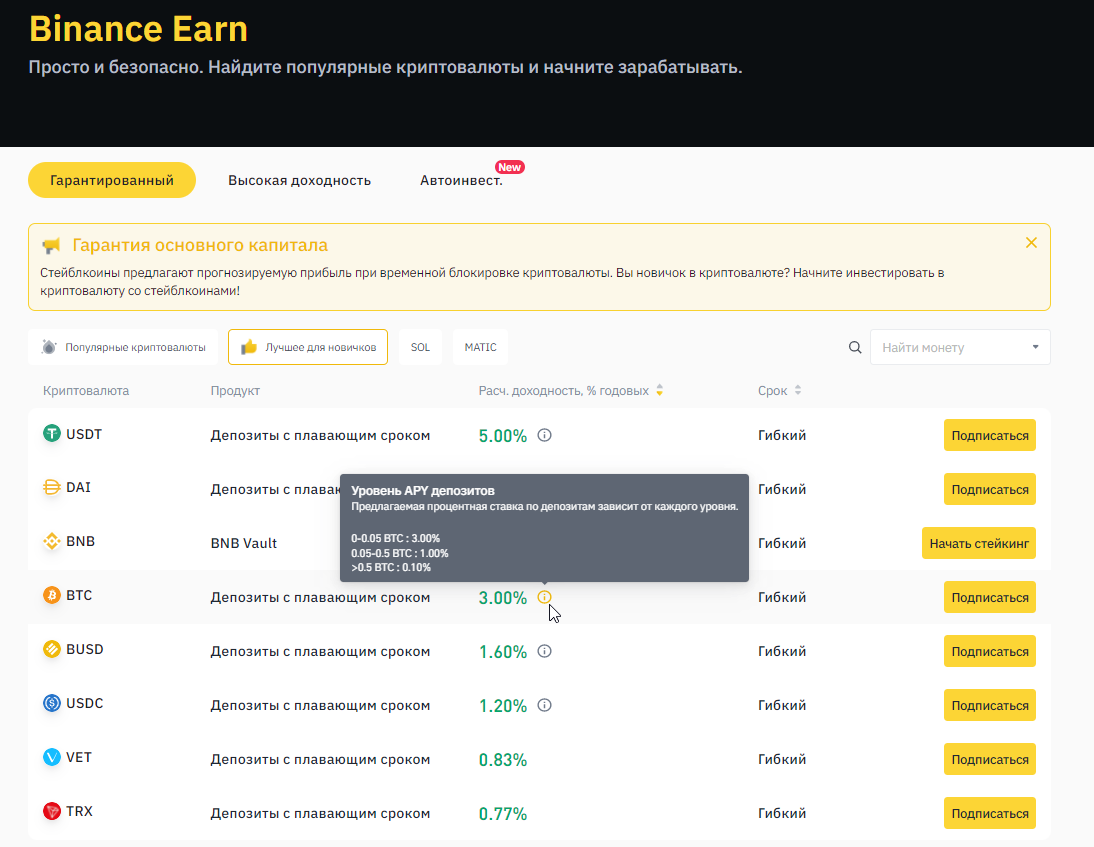Open the BTC APY info tooltip icon
1094x847 pixels.
545,596
